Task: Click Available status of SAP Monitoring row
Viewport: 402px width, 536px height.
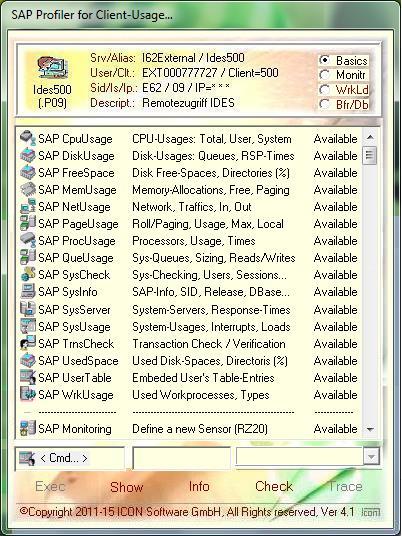Action: tap(336, 429)
